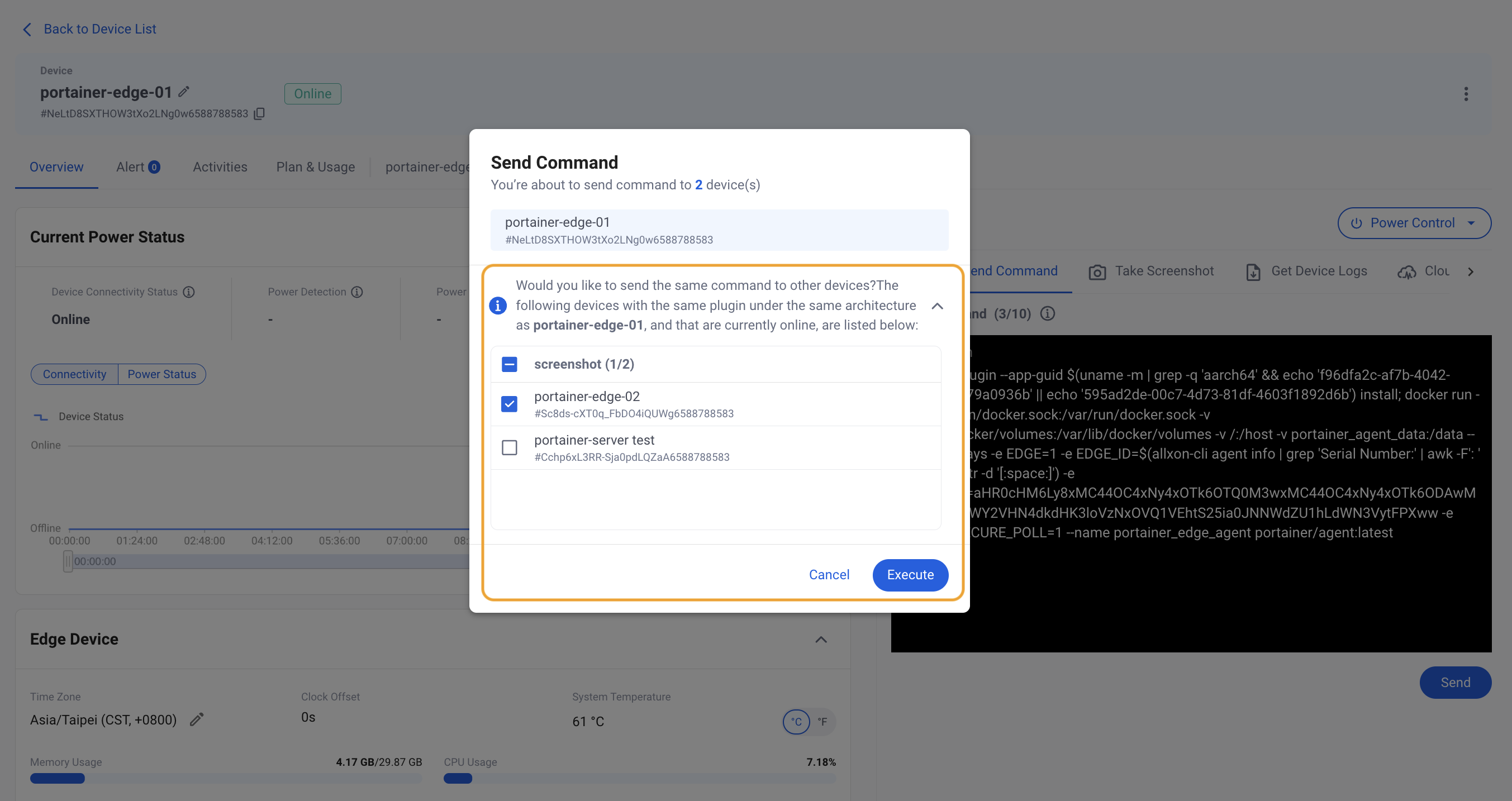Open the Plan & Usage tab
The width and height of the screenshot is (1512, 801).
[x=316, y=167]
